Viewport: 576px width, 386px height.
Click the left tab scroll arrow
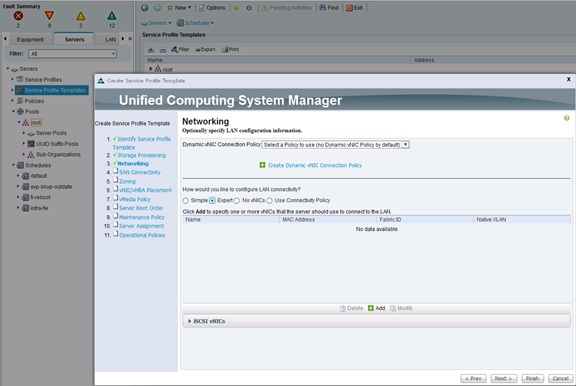coord(5,39)
